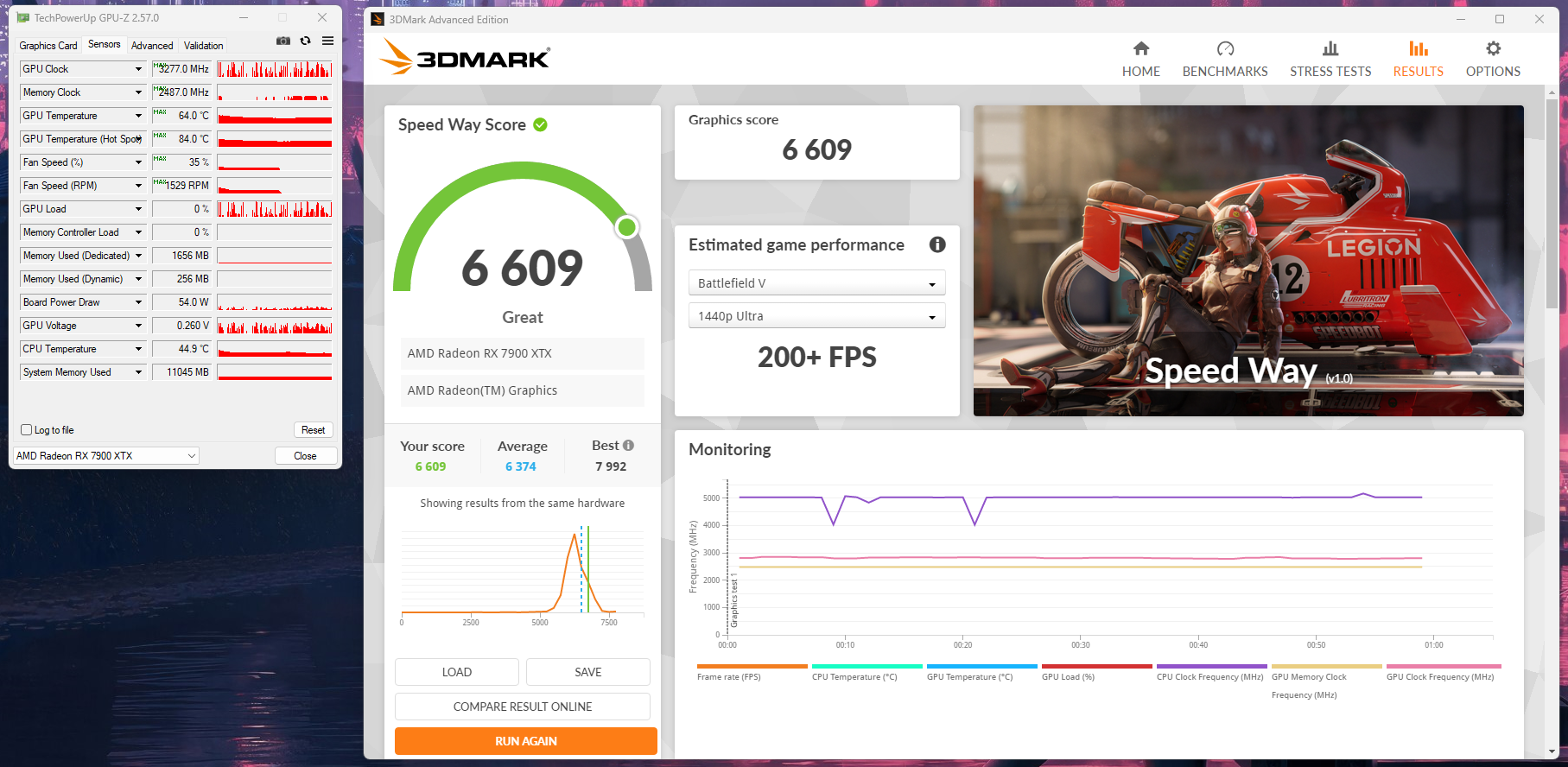Image resolution: width=1568 pixels, height=767 pixels.
Task: Click the GPU Load sensor graph
Action: point(275,209)
